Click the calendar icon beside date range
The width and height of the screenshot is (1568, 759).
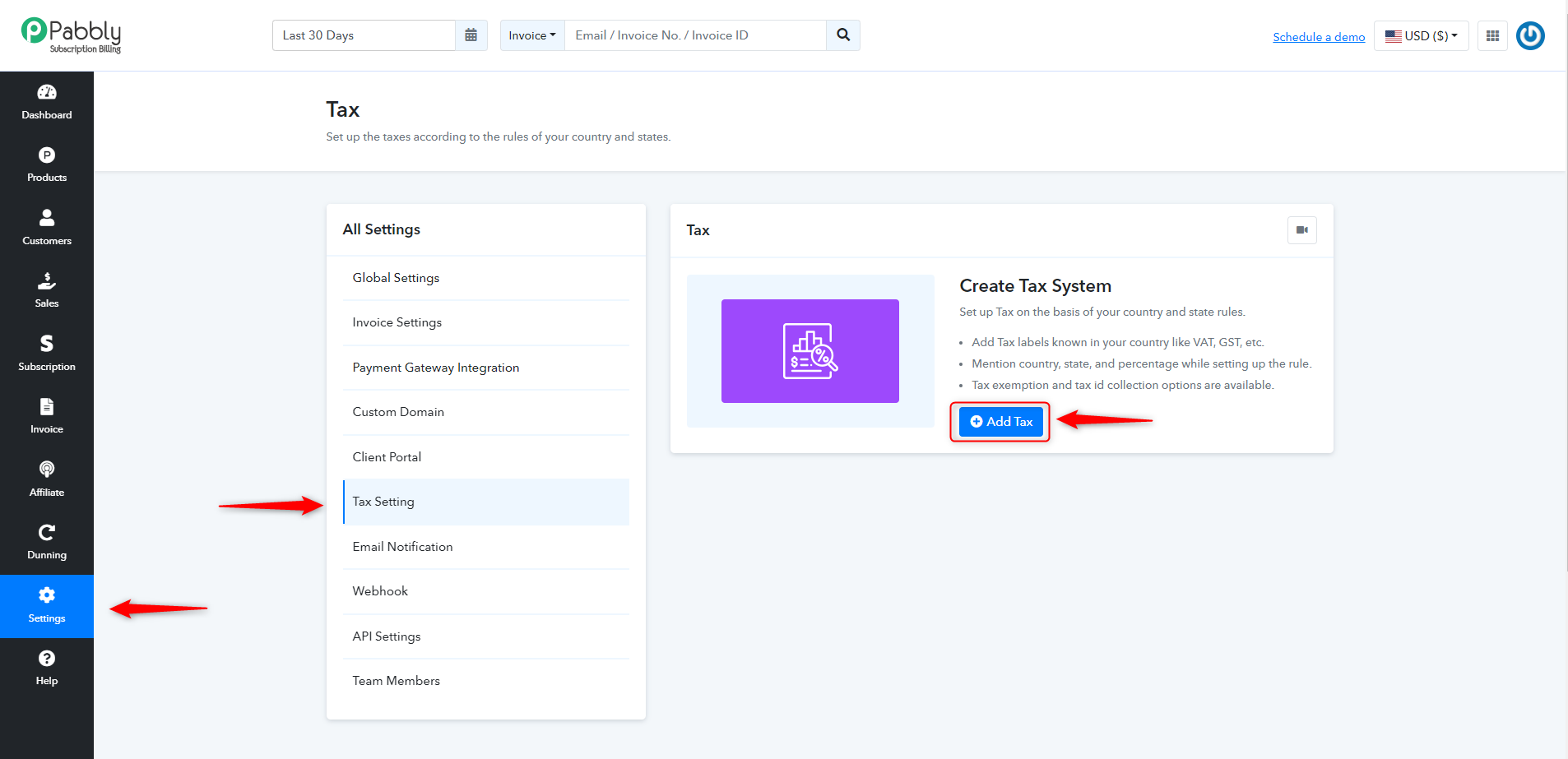pos(471,35)
